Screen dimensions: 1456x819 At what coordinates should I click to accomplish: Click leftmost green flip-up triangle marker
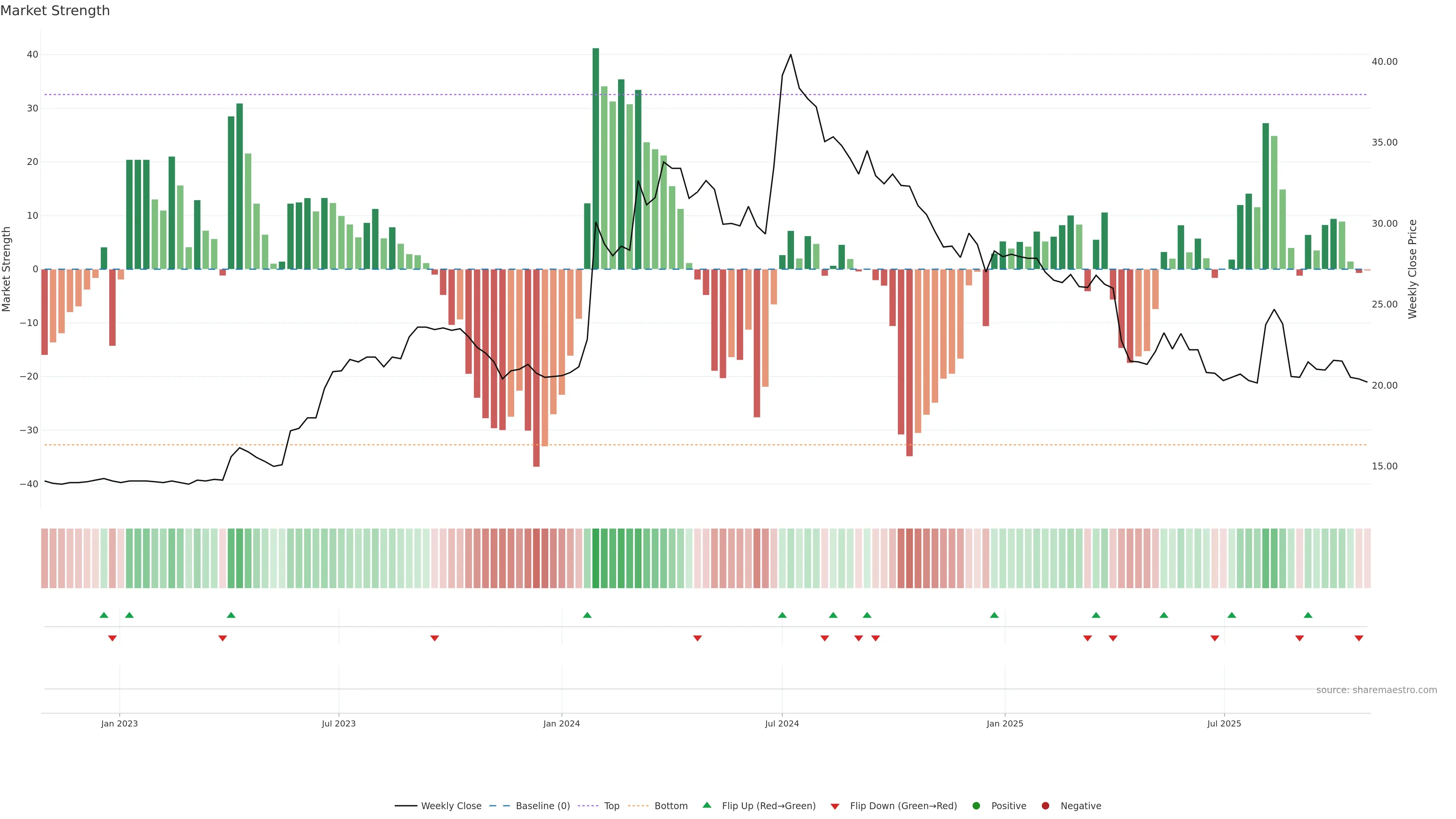[x=104, y=615]
